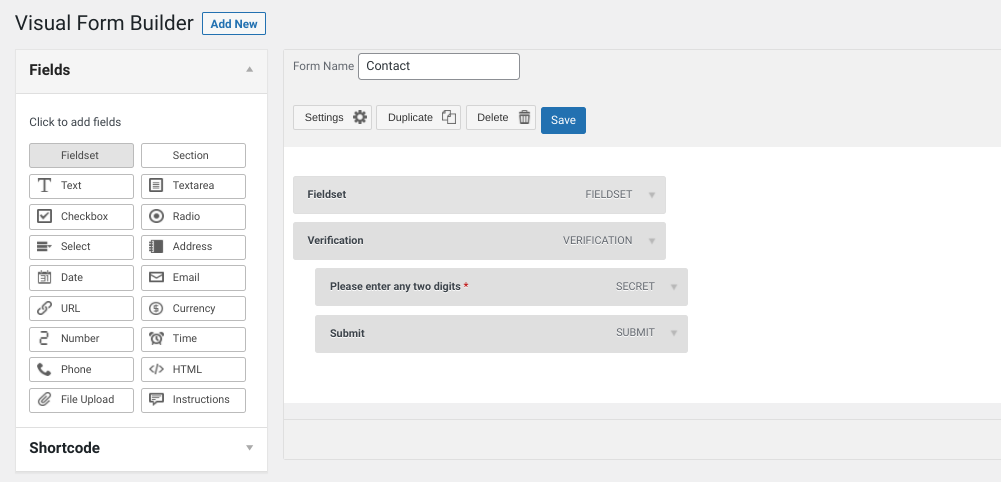Expand the Submit field options

(674, 333)
